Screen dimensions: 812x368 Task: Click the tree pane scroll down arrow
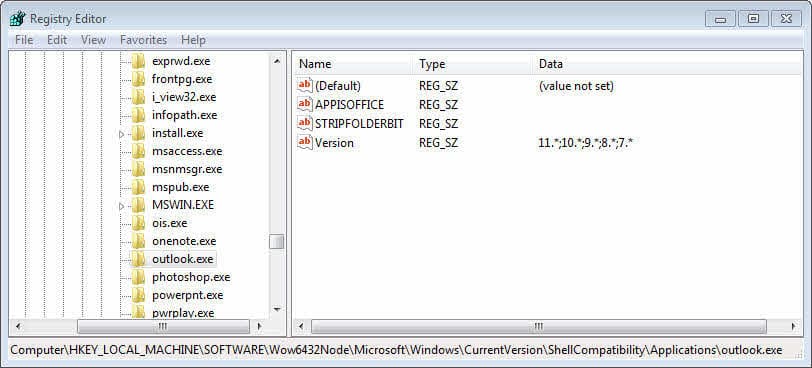[x=277, y=310]
